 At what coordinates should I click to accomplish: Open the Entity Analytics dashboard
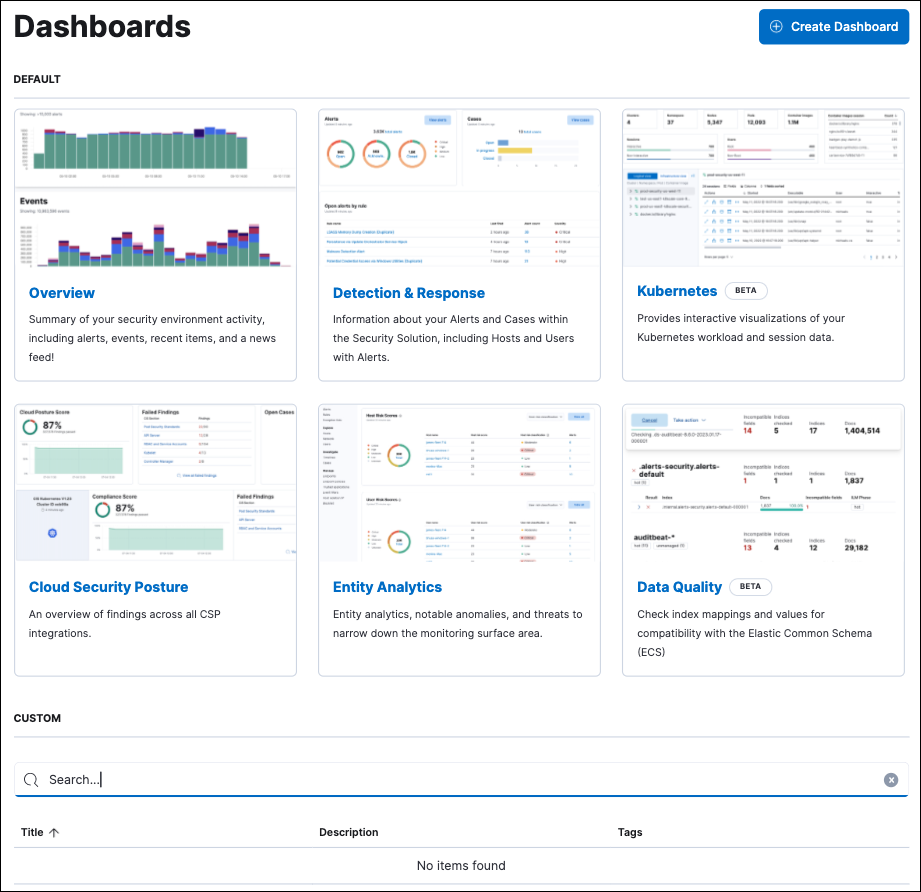point(387,587)
